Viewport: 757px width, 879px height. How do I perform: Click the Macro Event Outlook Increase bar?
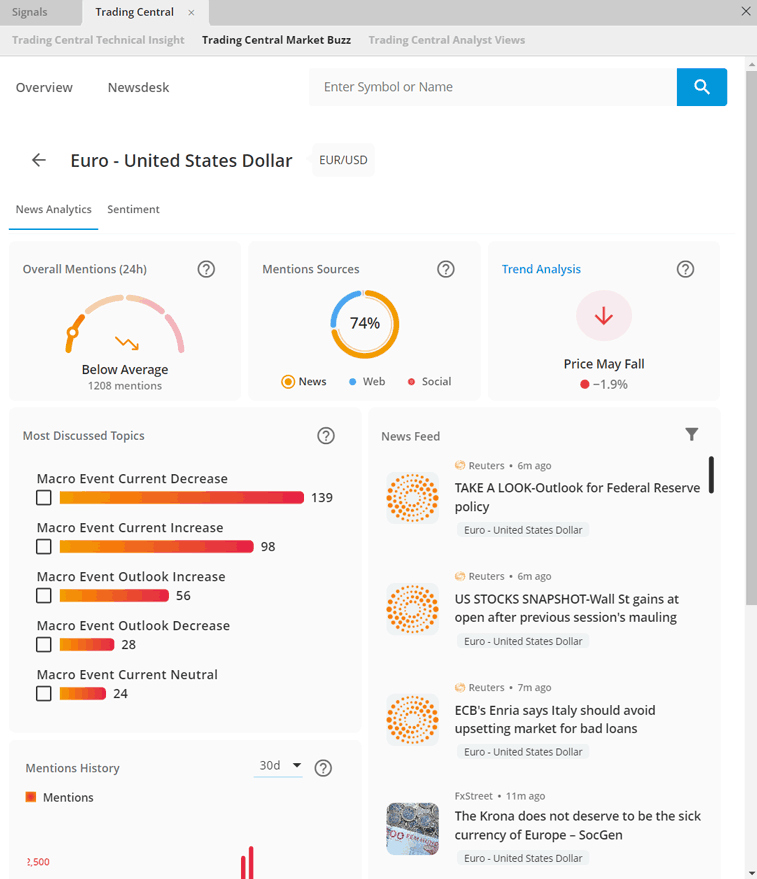114,595
